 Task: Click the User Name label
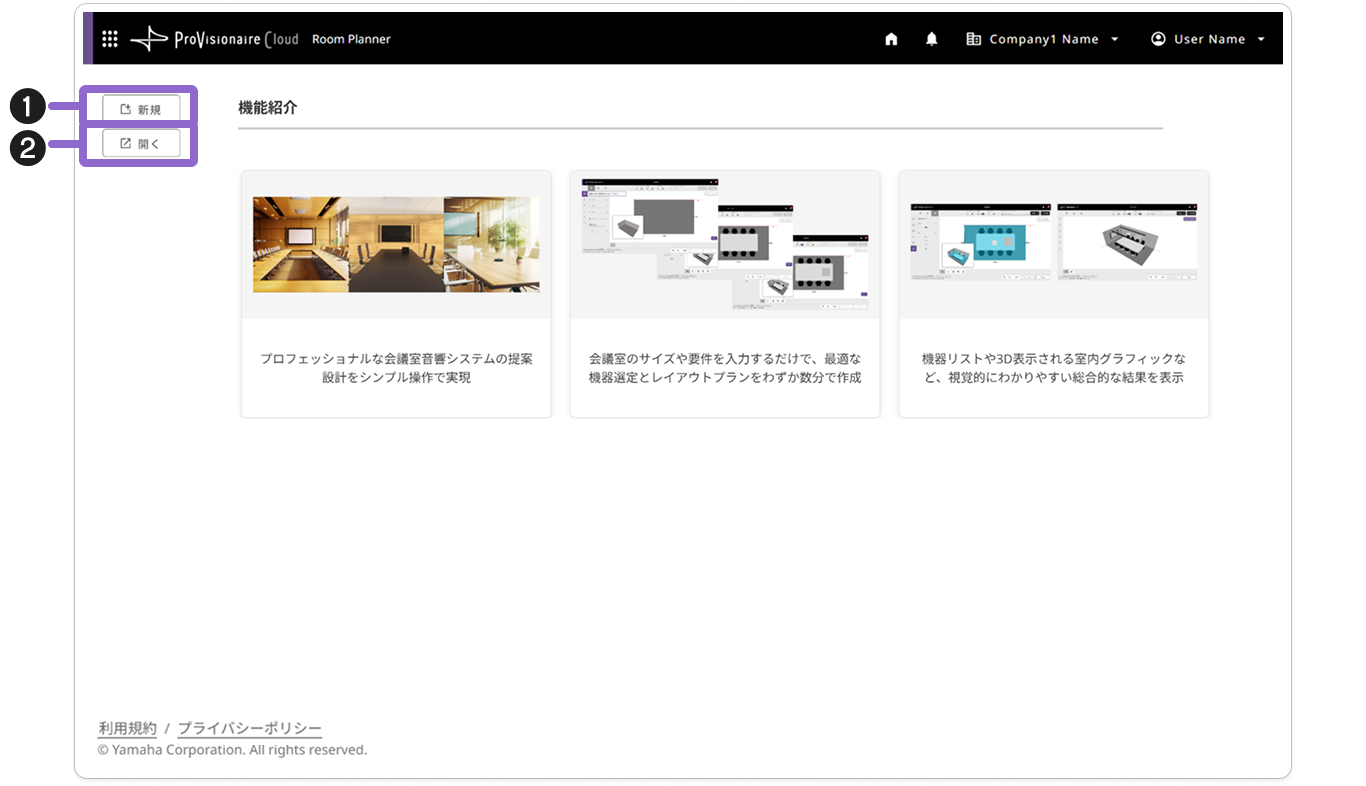(1210, 39)
